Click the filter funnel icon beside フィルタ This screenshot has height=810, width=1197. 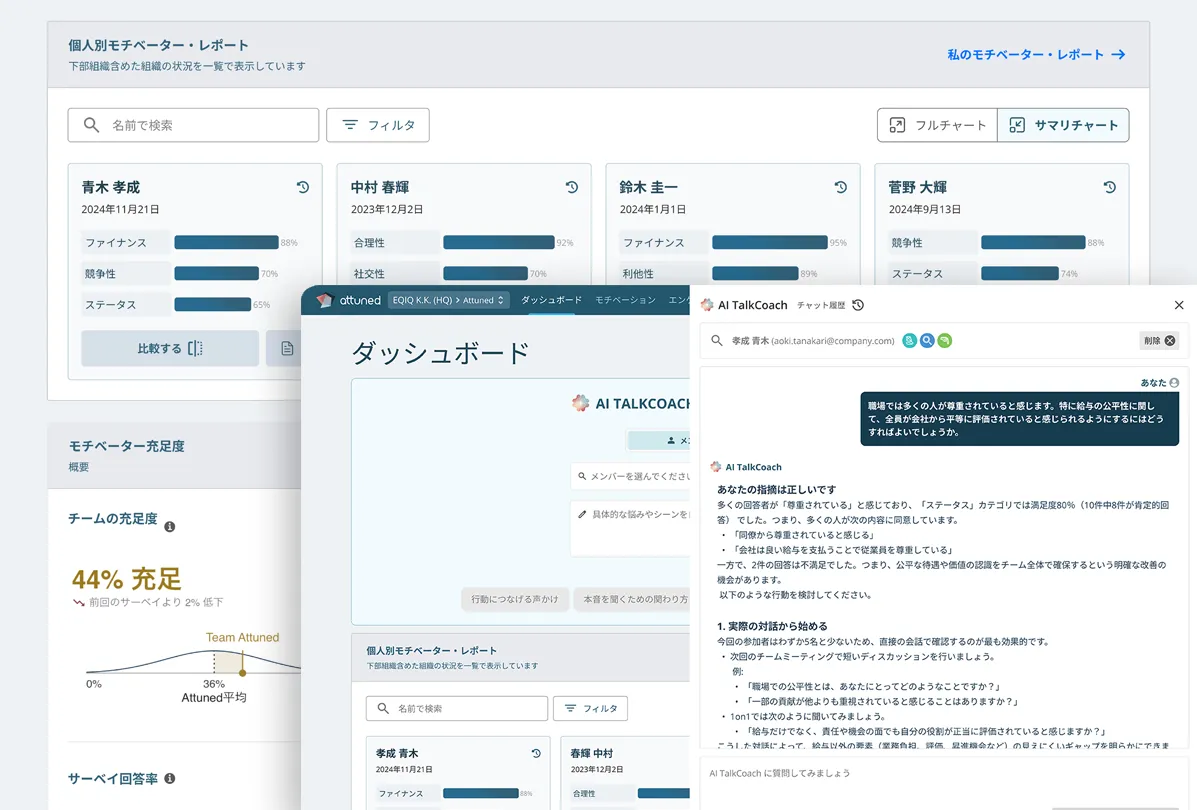(348, 125)
